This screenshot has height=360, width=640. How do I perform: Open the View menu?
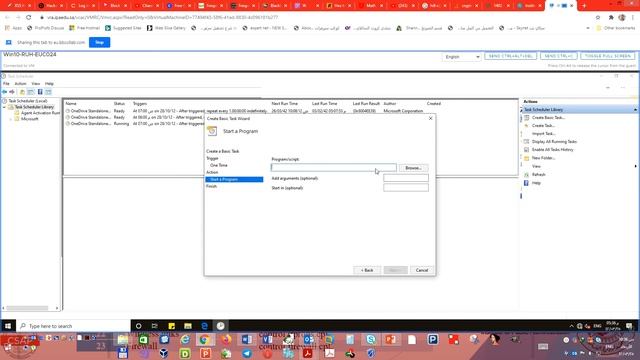(36, 84)
